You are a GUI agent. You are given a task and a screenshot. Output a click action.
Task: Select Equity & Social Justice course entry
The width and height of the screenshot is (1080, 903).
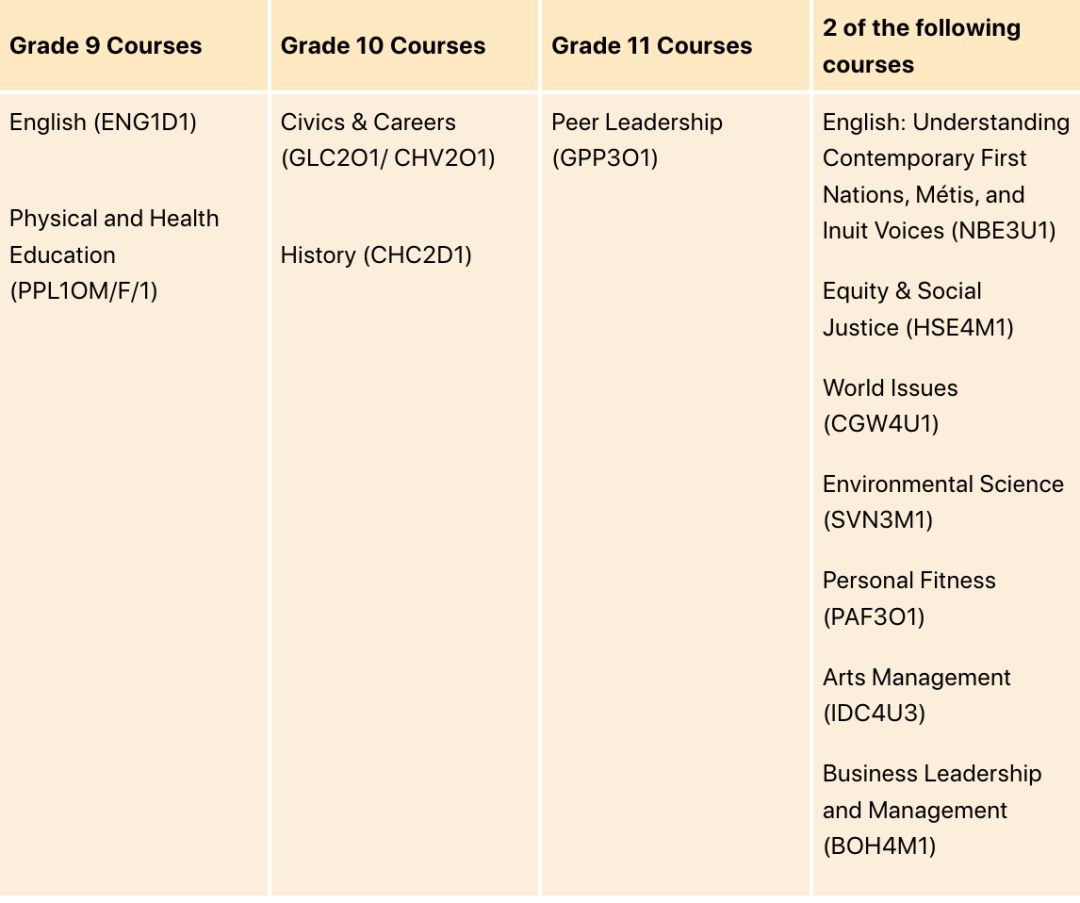point(918,309)
